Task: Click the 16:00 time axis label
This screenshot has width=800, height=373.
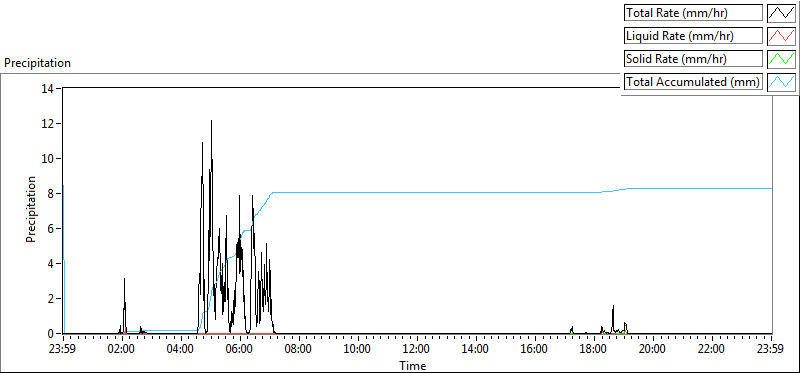Action: tap(535, 350)
